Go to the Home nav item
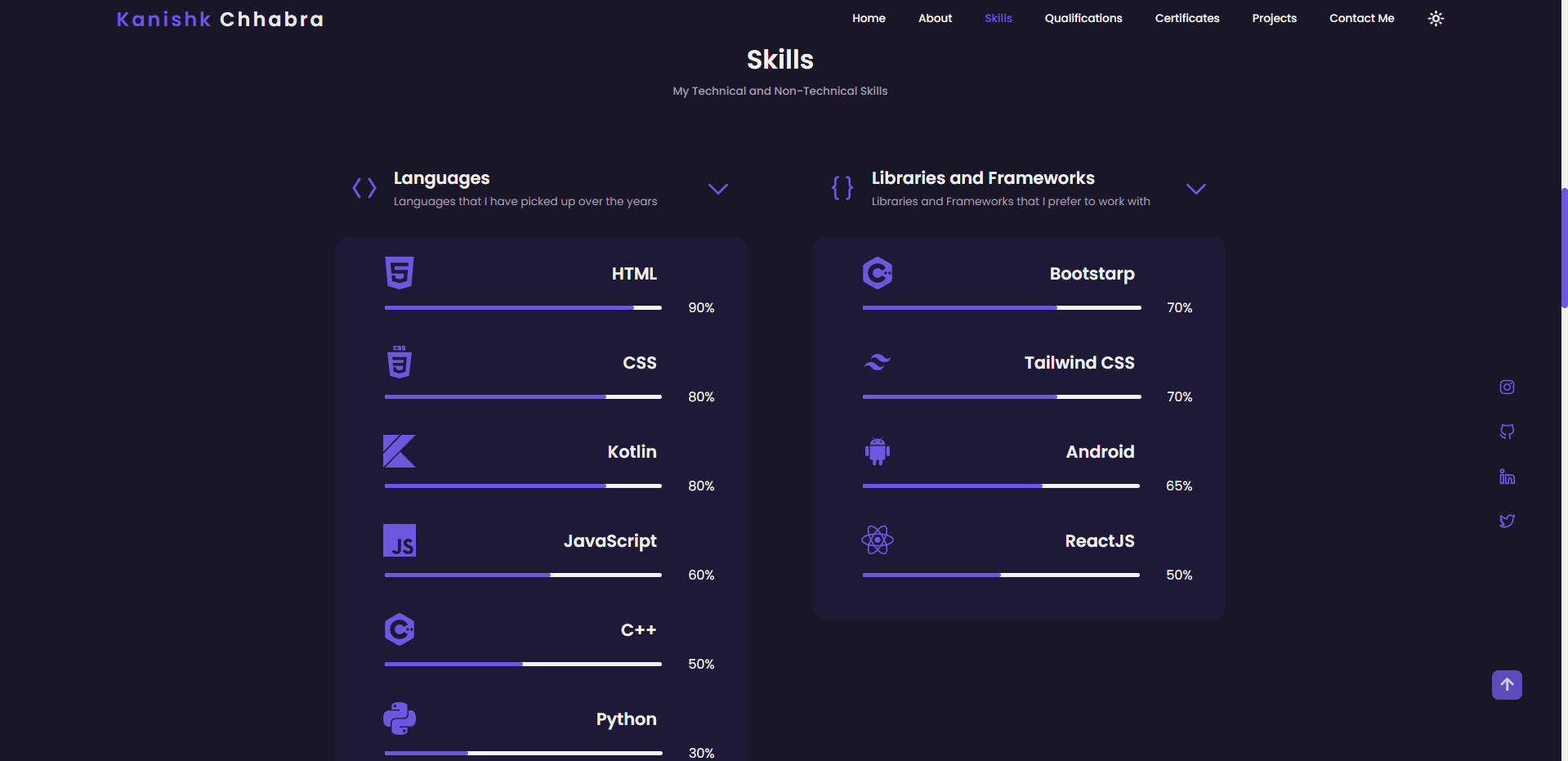Screen dimensions: 1568x761 869,18
